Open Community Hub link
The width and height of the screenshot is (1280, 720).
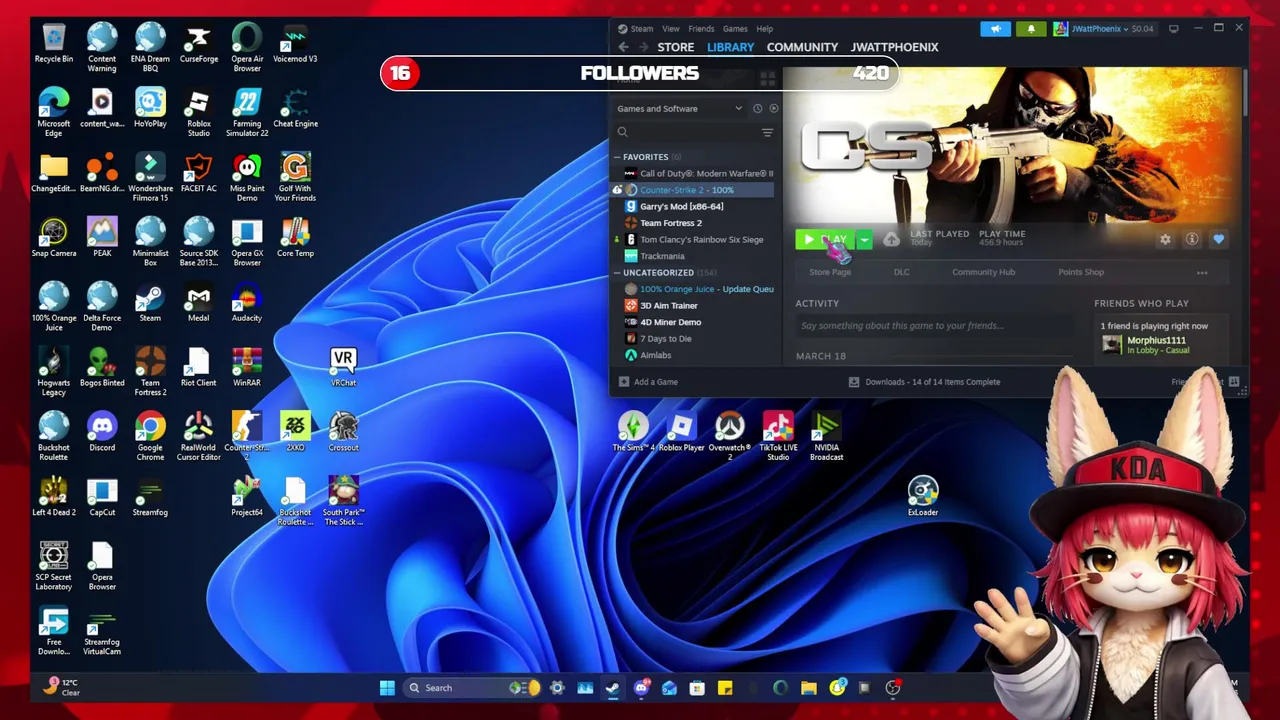[x=983, y=272]
